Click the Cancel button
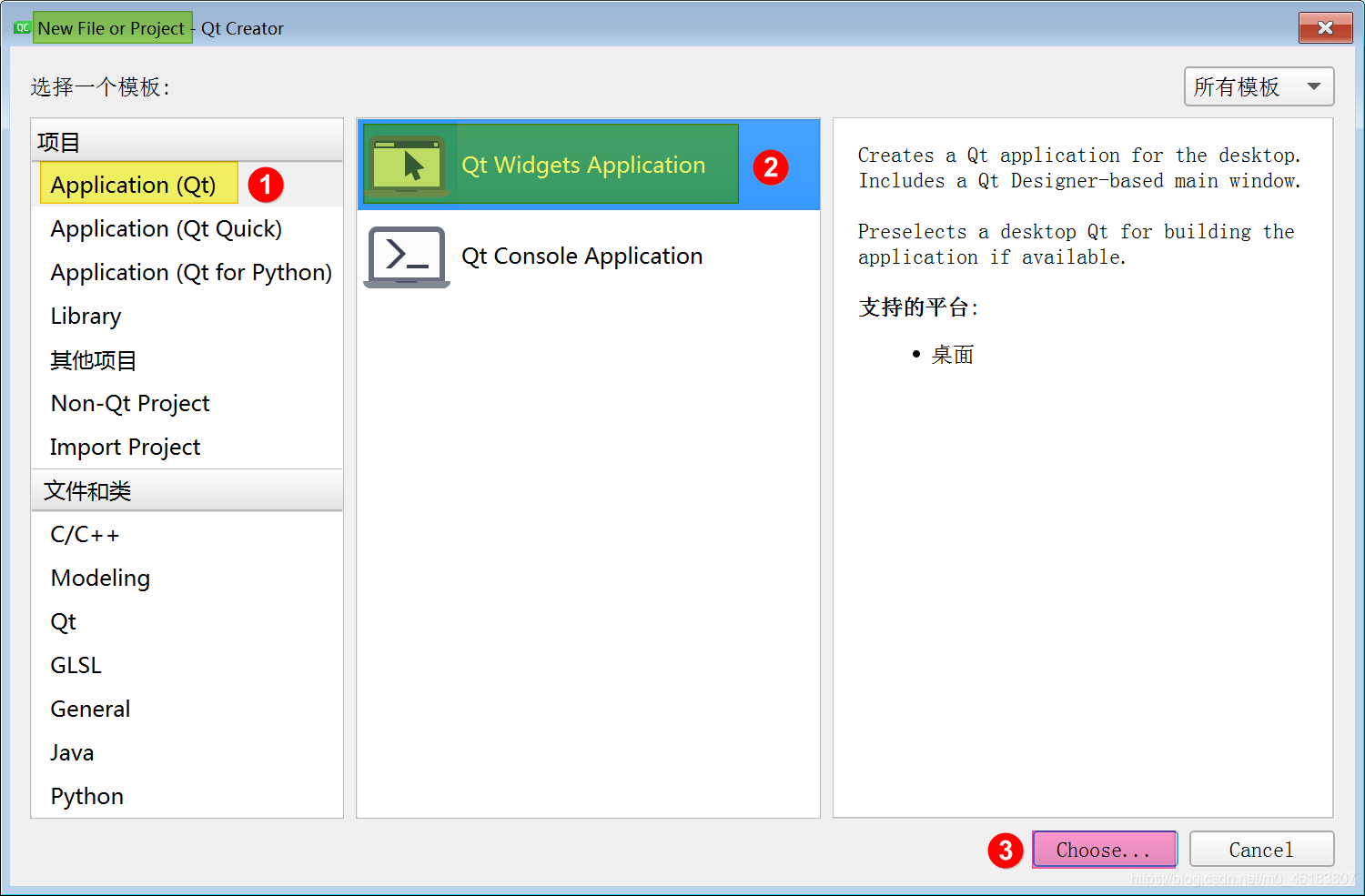Viewport: 1365px width, 896px height. pyautogui.click(x=1261, y=850)
